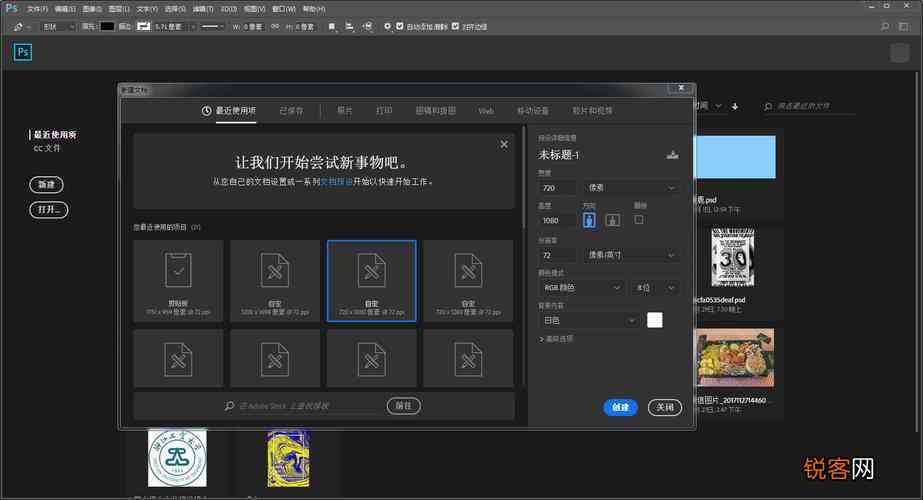Click the white background color swatch
The image size is (923, 500).
point(655,320)
